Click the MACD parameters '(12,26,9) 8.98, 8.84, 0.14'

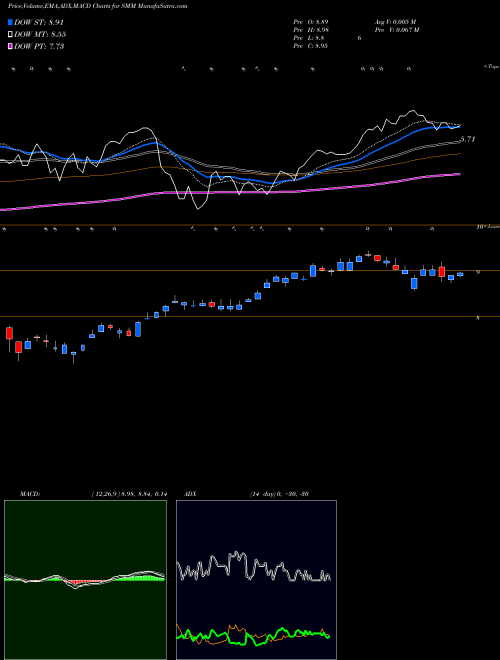pyautogui.click(x=129, y=494)
